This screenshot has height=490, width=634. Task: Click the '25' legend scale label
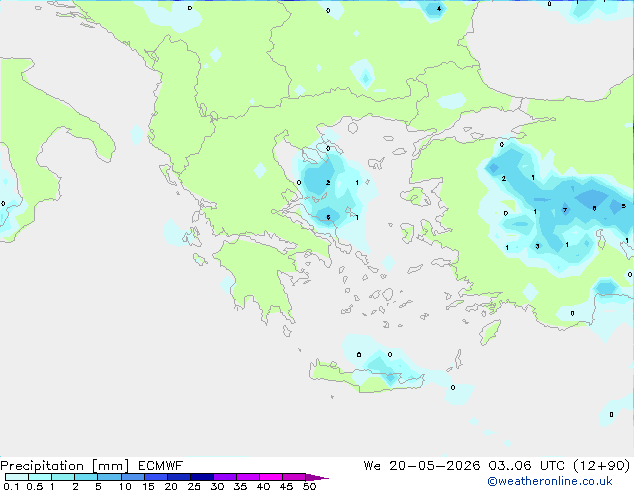pos(194,486)
